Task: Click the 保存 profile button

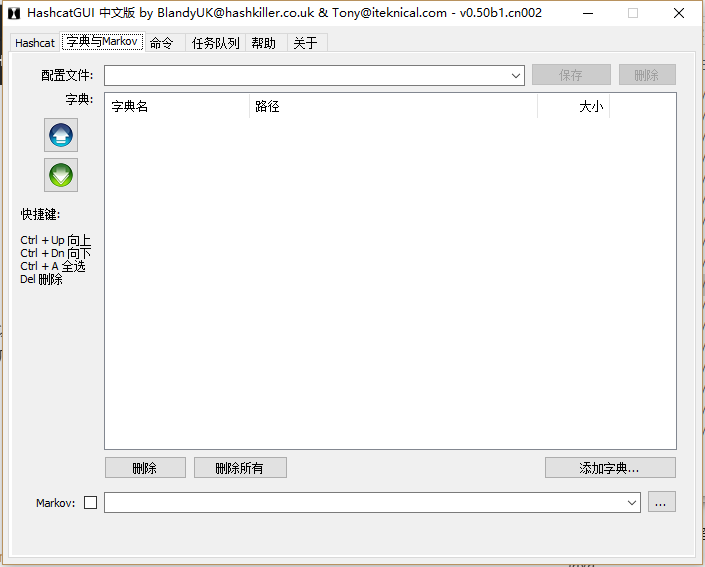Action: [x=571, y=75]
